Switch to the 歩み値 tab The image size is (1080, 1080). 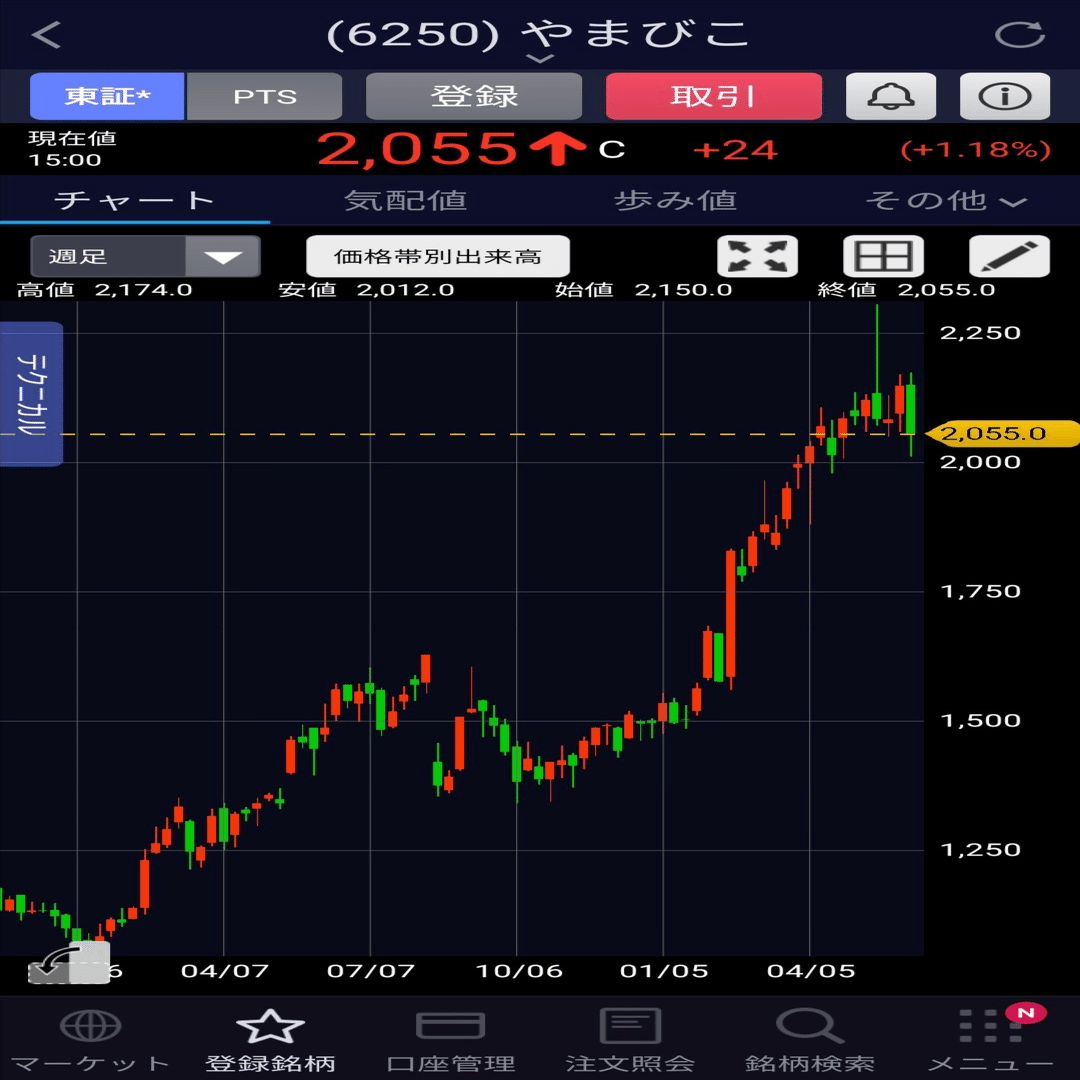(x=675, y=200)
